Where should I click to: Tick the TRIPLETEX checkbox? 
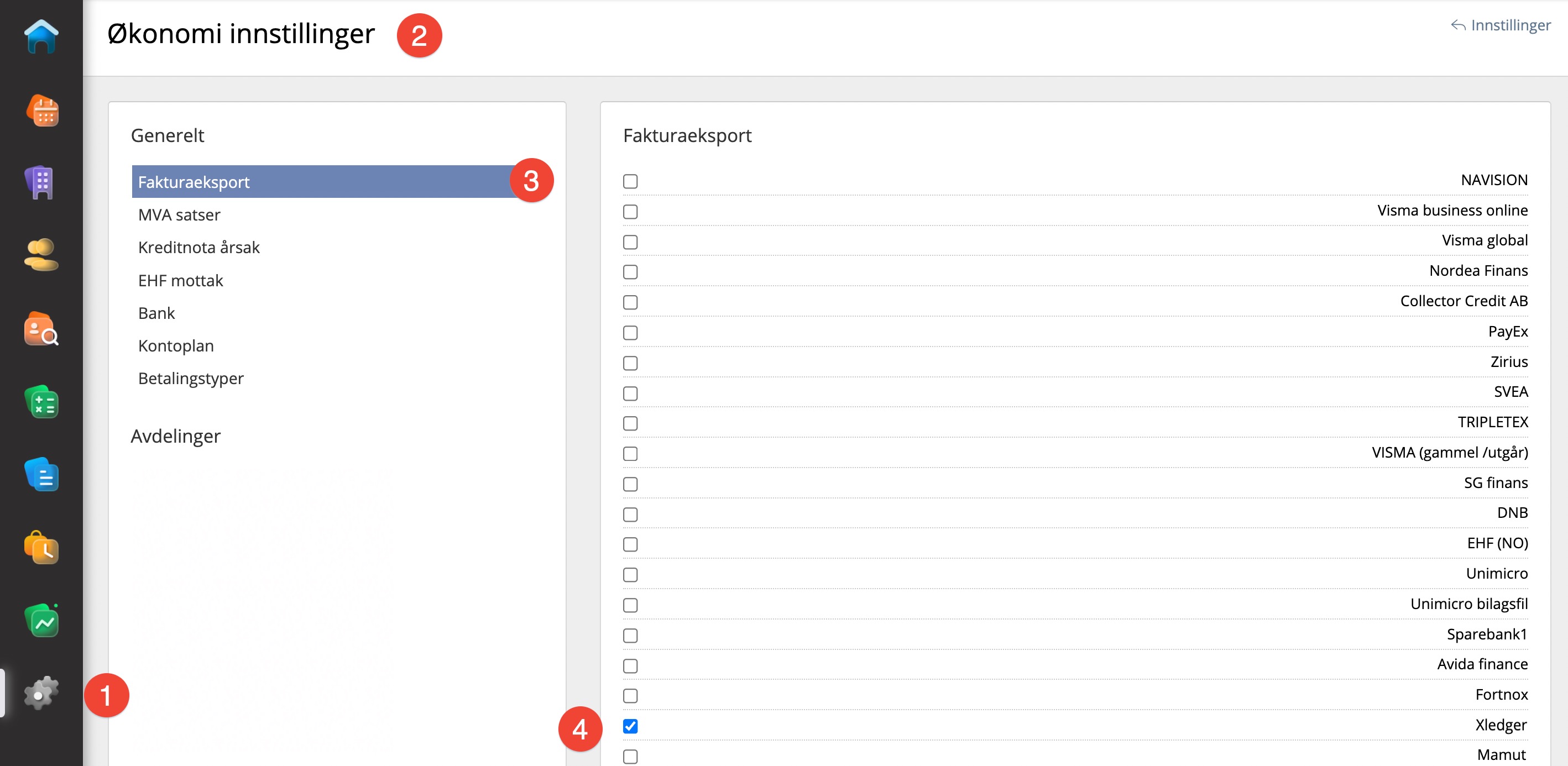(x=630, y=423)
